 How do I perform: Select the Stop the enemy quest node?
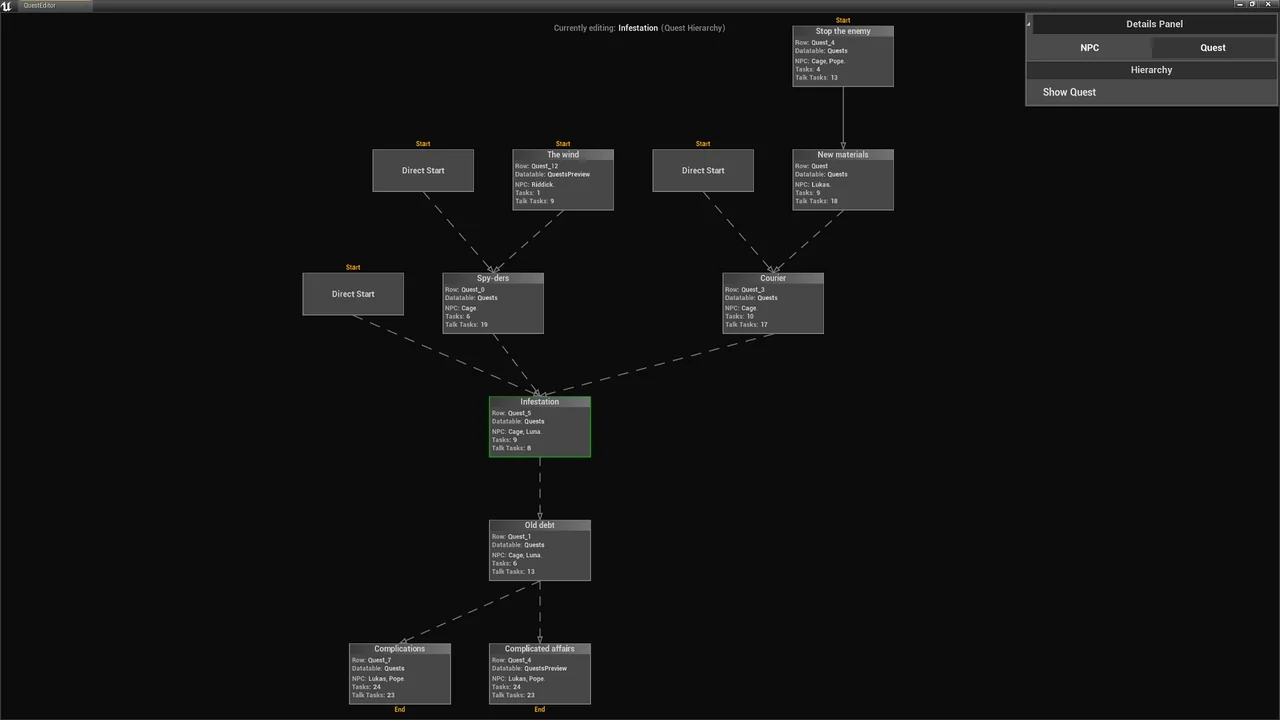tap(842, 56)
